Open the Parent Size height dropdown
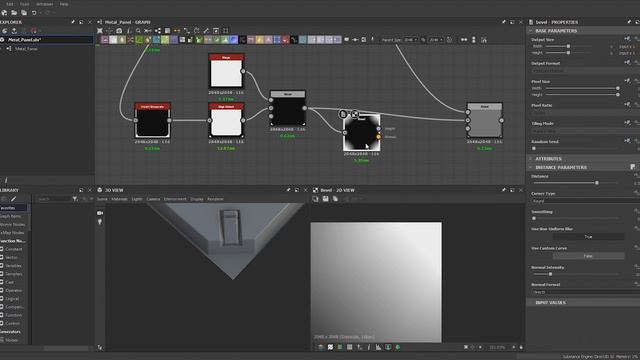The width and height of the screenshot is (640, 360). [436, 40]
